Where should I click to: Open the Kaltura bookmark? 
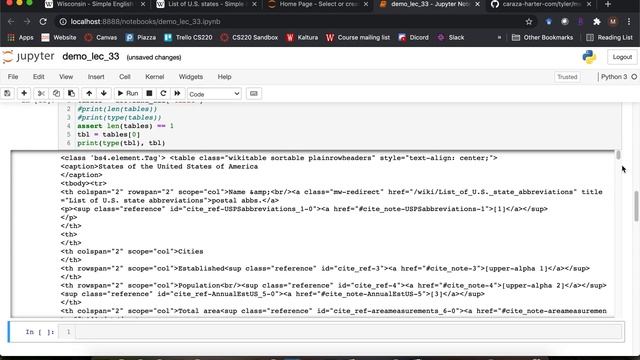pyautogui.click(x=302, y=38)
